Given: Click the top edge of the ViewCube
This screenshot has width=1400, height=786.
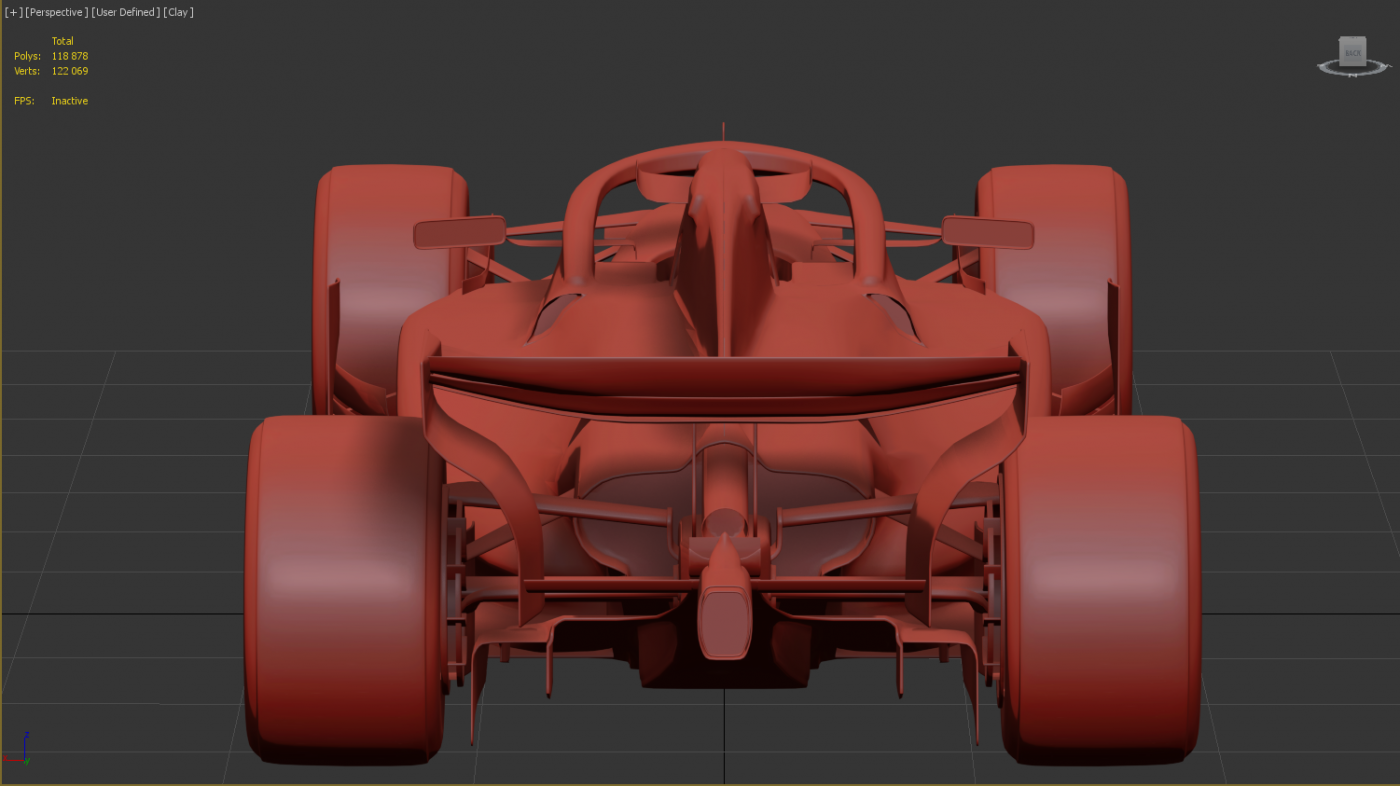Looking at the screenshot, I should pyautogui.click(x=1353, y=39).
